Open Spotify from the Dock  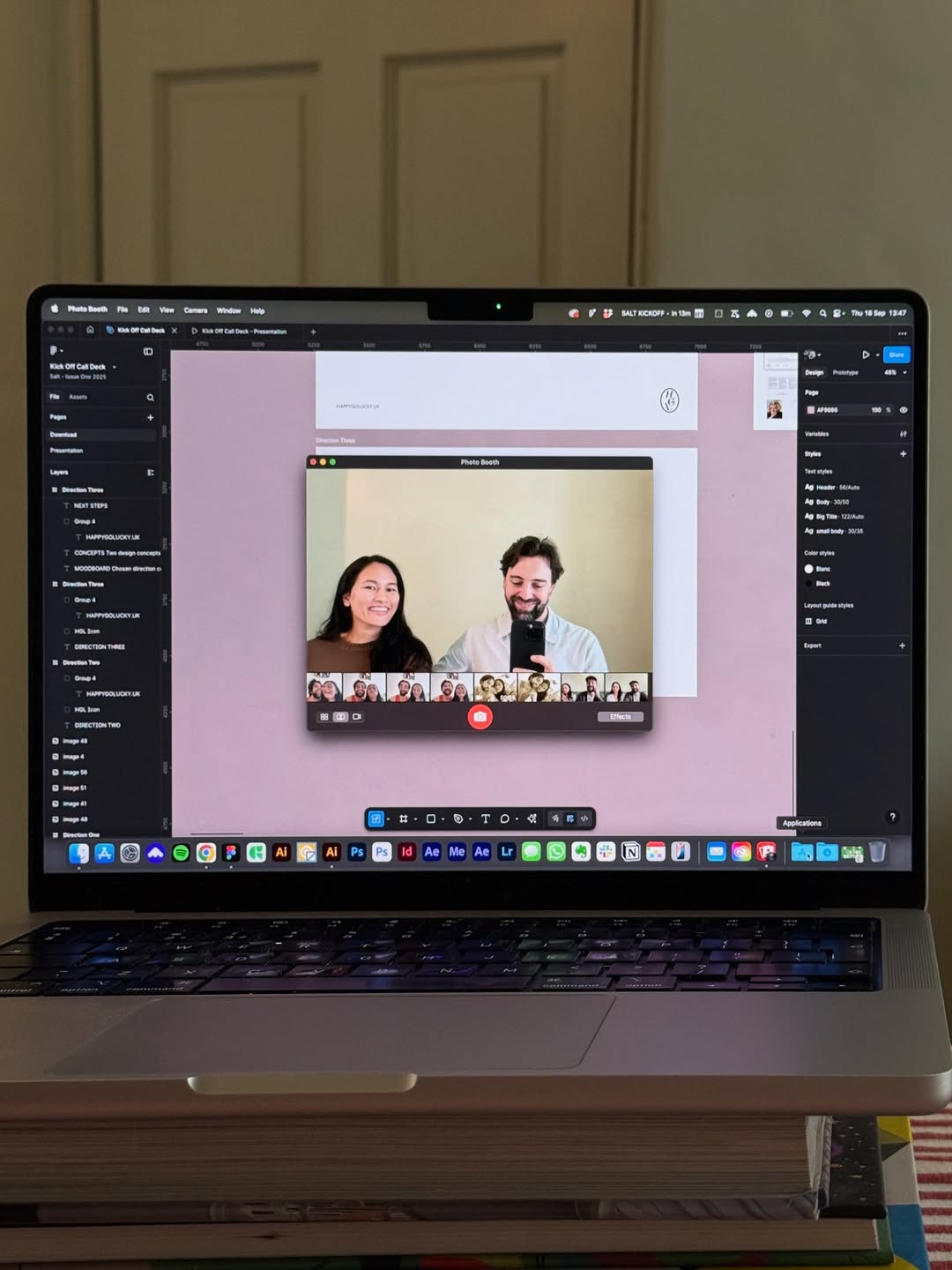coord(181,853)
